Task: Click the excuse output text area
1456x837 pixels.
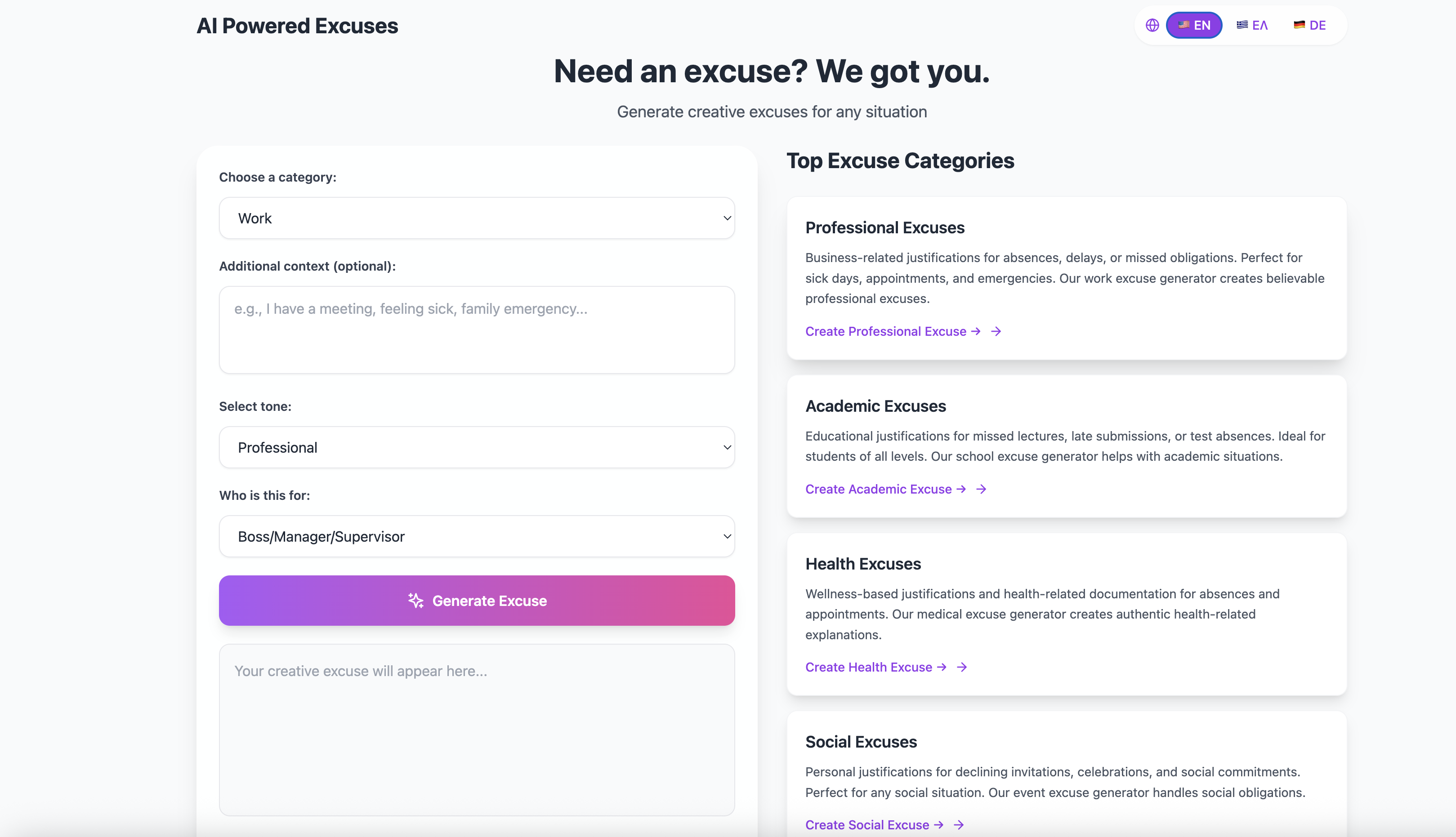Action: 477,730
